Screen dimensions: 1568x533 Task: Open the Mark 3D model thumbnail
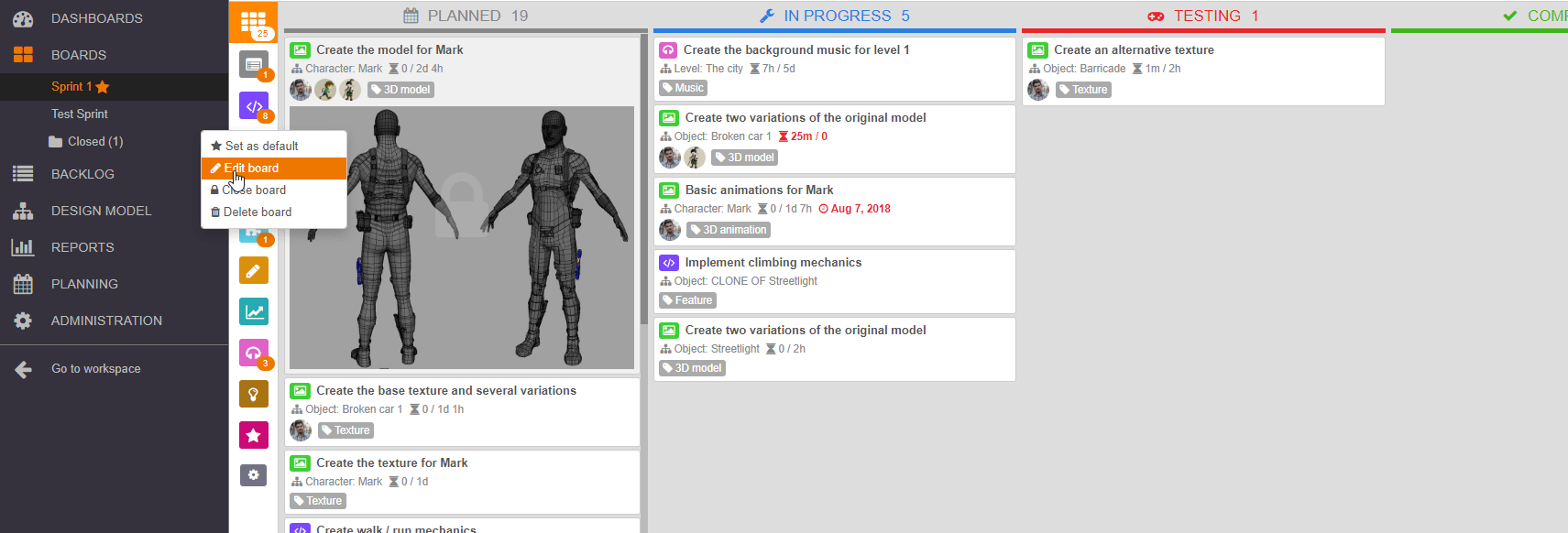tap(462, 238)
